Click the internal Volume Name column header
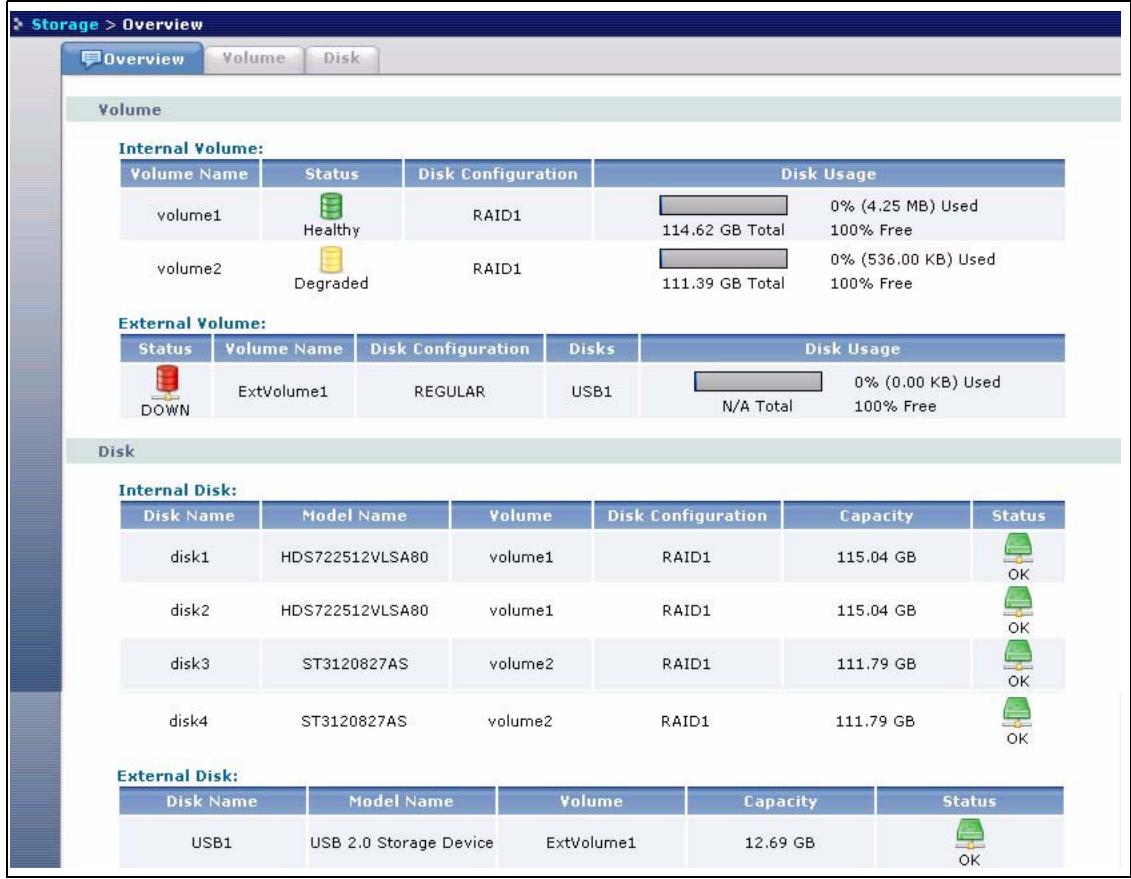The image size is (1131, 879). pyautogui.click(x=190, y=174)
